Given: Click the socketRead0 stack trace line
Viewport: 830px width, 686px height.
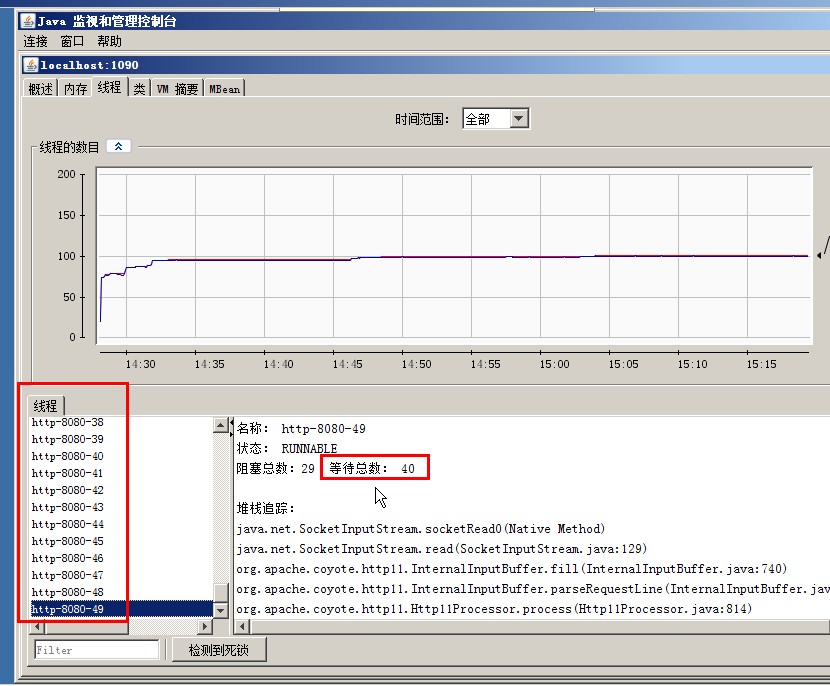Looking at the screenshot, I should (x=421, y=529).
